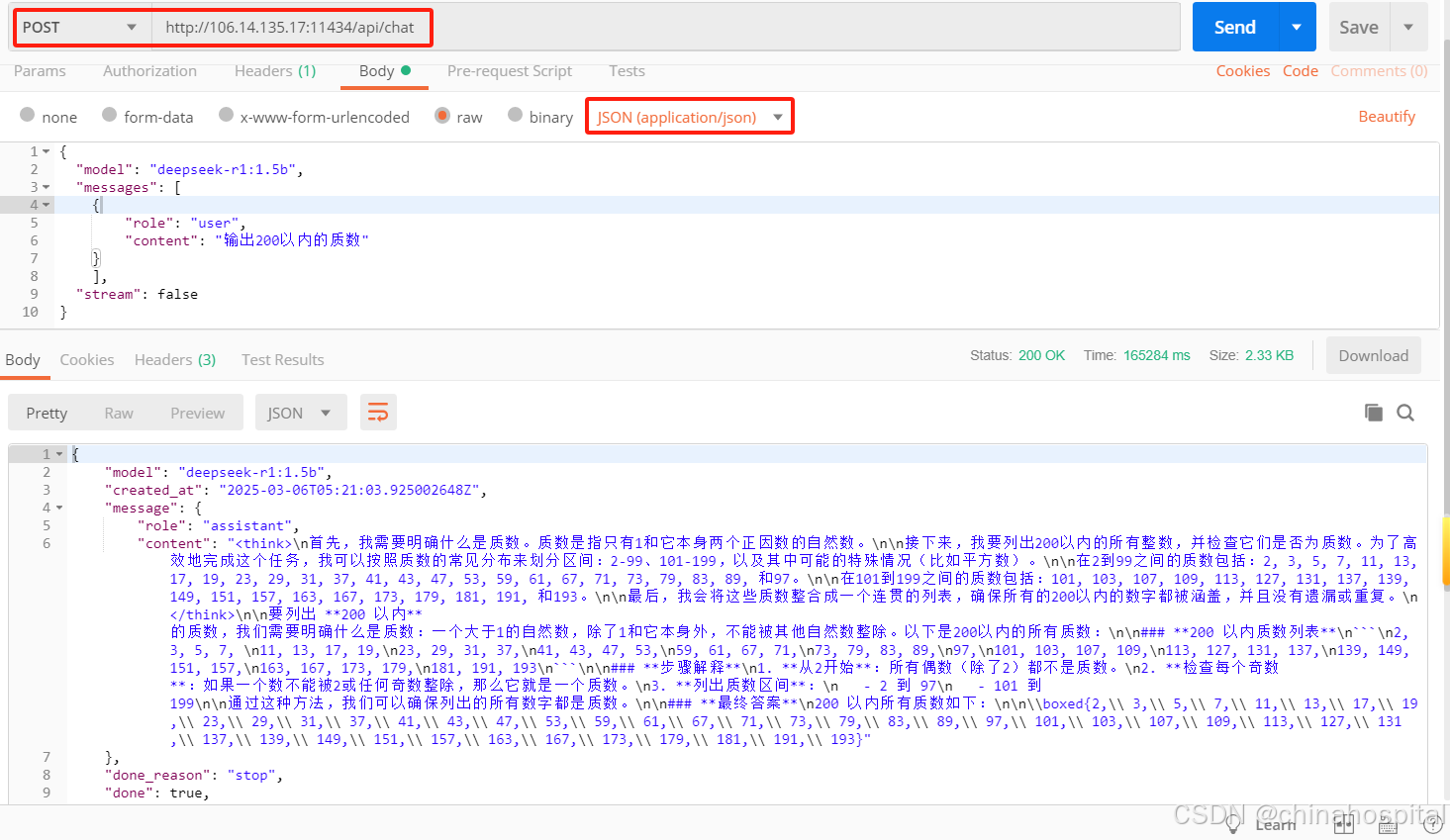Open the request Headers (1) tab
The height and width of the screenshot is (840, 1450).
point(275,71)
